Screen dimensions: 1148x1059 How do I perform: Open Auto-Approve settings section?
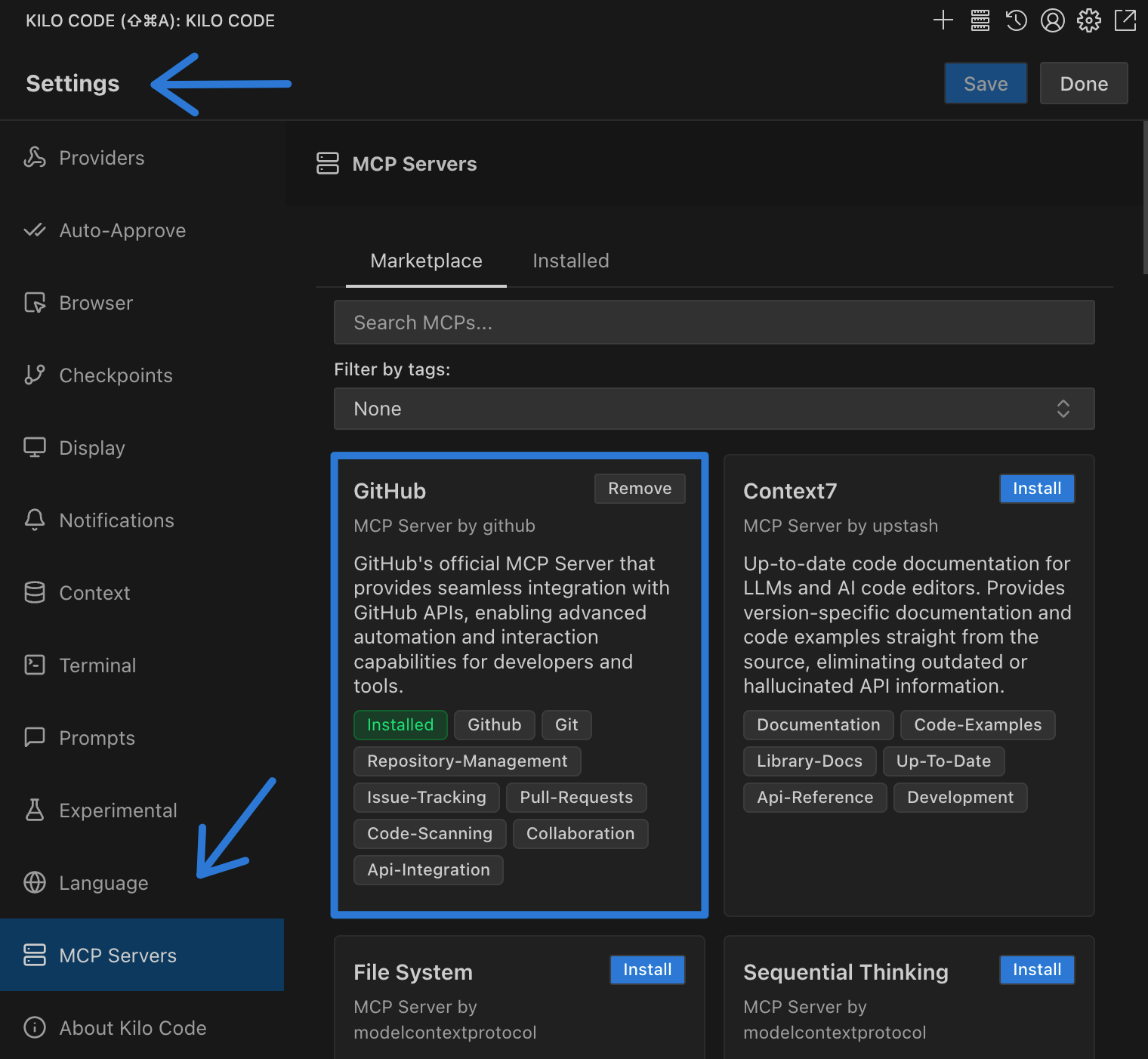(142, 230)
